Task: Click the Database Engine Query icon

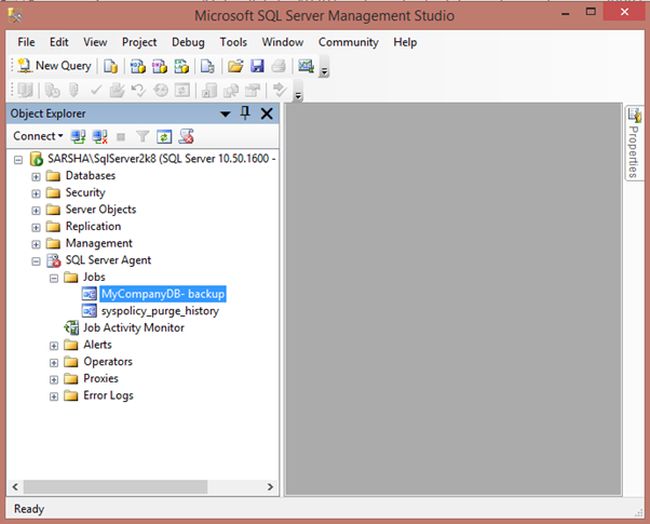Action: tap(111, 66)
